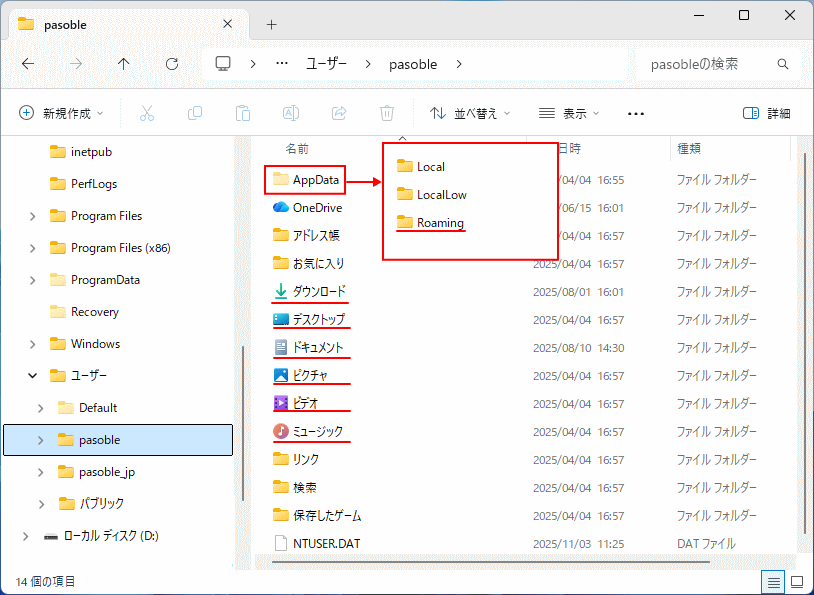
Task: Refresh the folder view with the refresh icon
Action: point(171,64)
